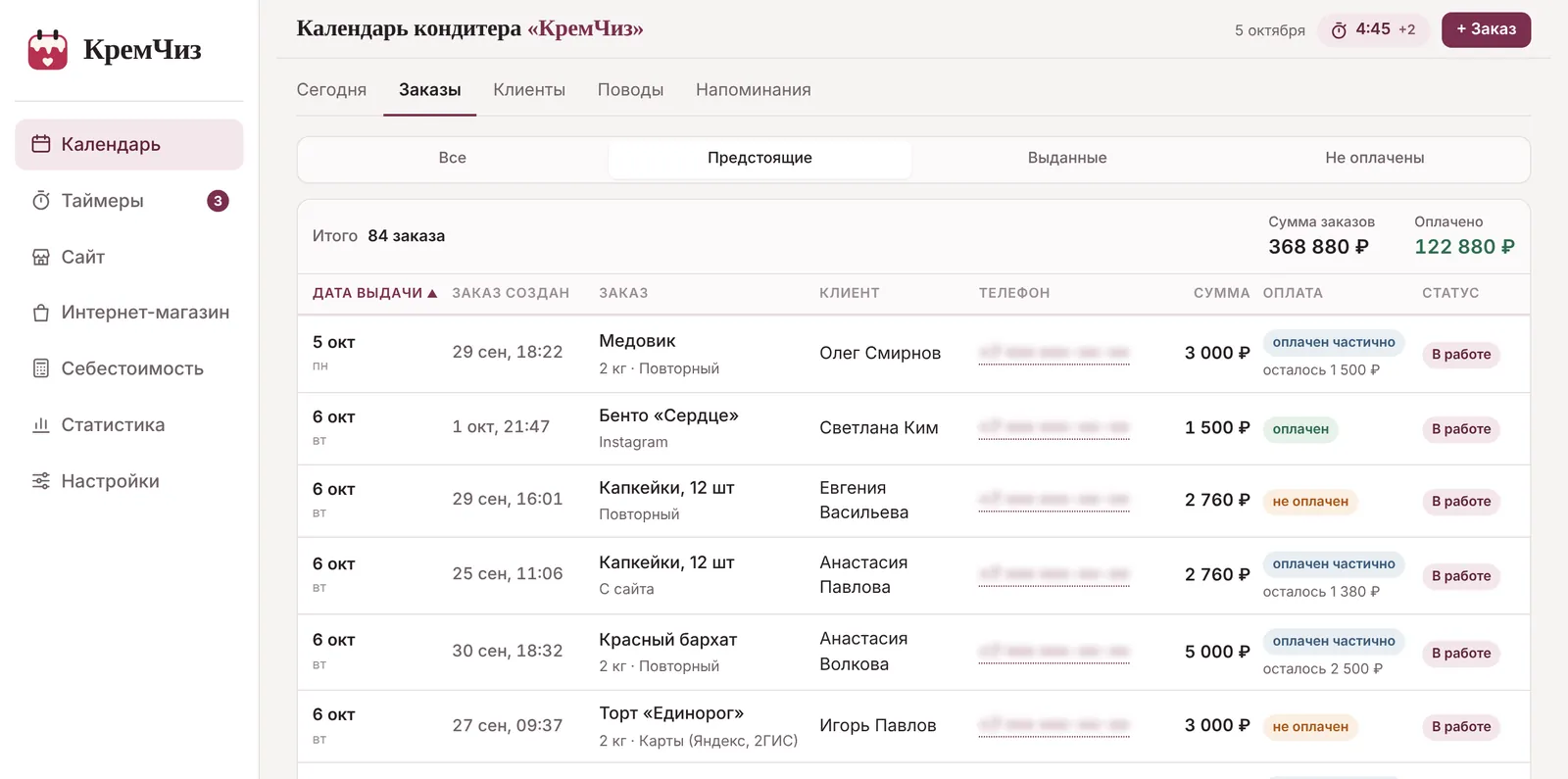Click the + Заказ button
The width and height of the screenshot is (1568, 779).
(1486, 29)
